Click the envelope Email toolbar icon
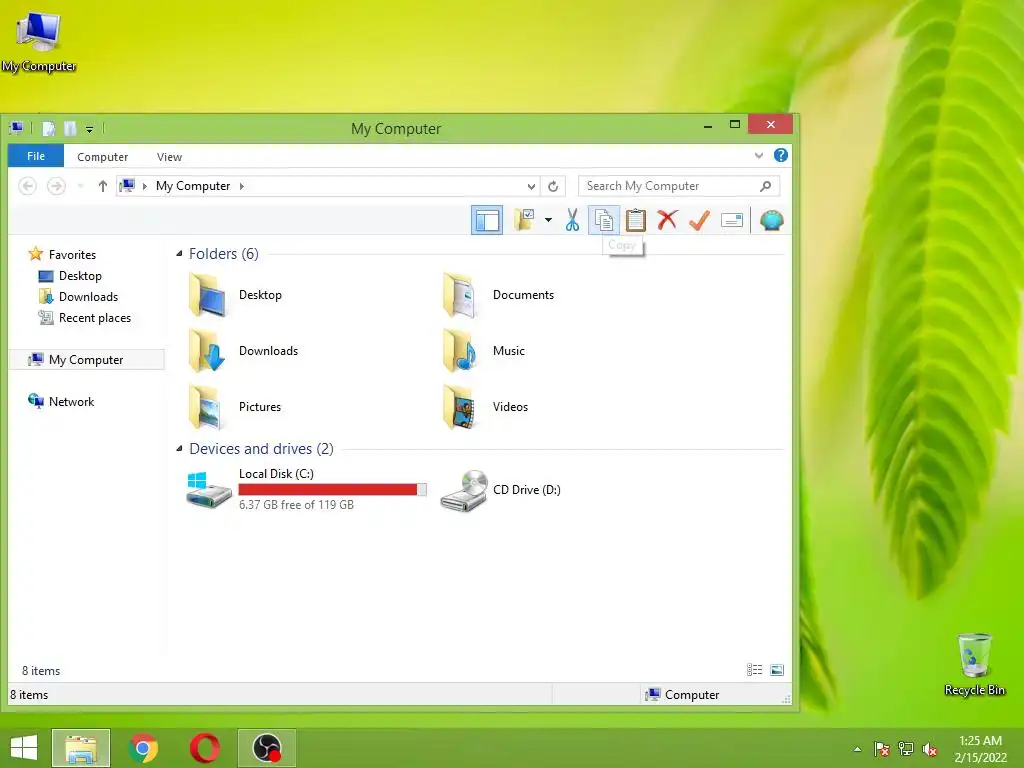This screenshot has width=1024, height=768. [731, 220]
